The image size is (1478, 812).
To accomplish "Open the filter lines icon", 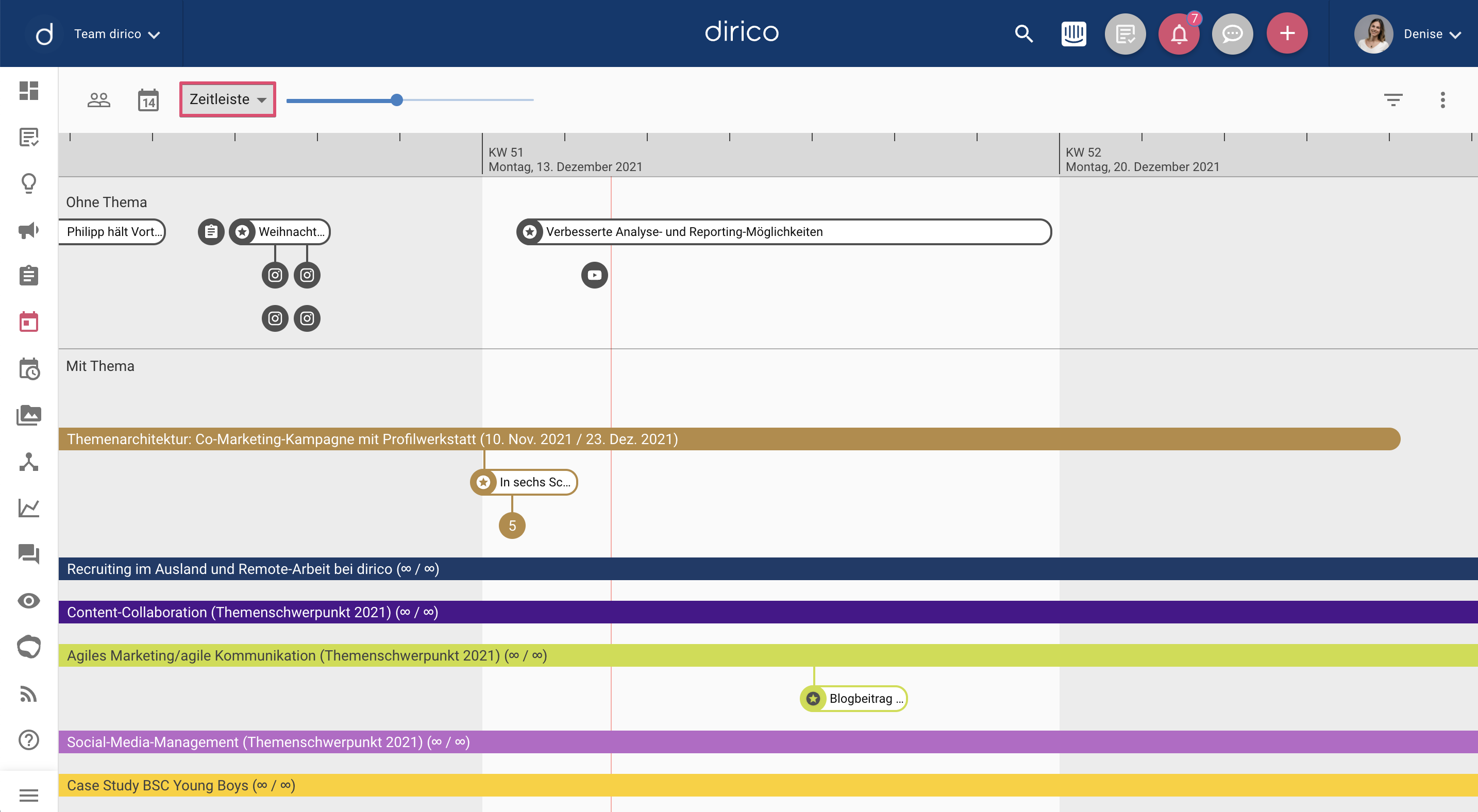I will (x=1393, y=100).
